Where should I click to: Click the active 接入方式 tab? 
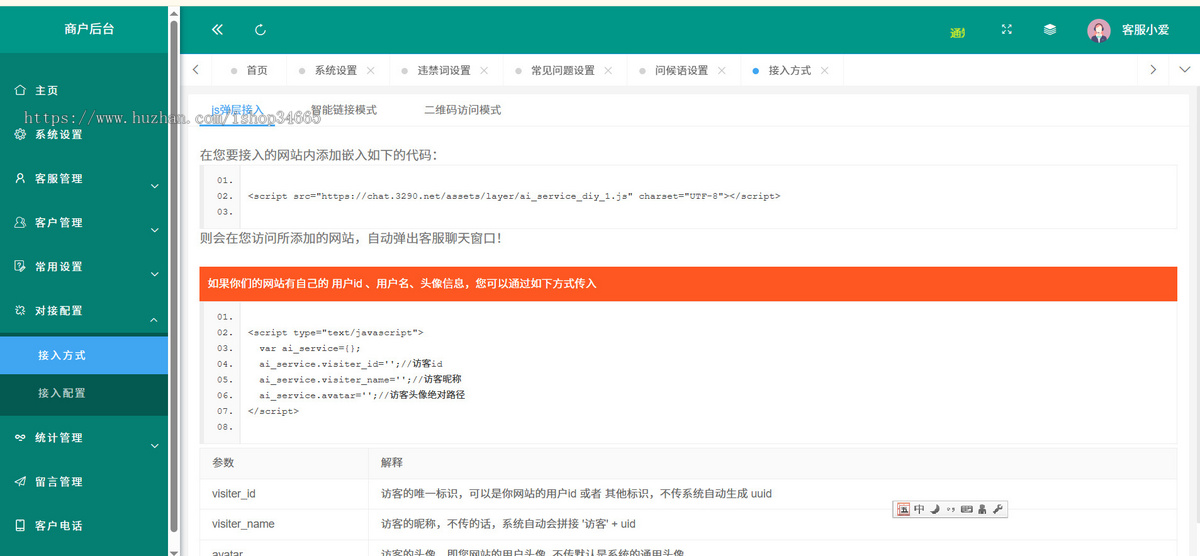coord(790,70)
